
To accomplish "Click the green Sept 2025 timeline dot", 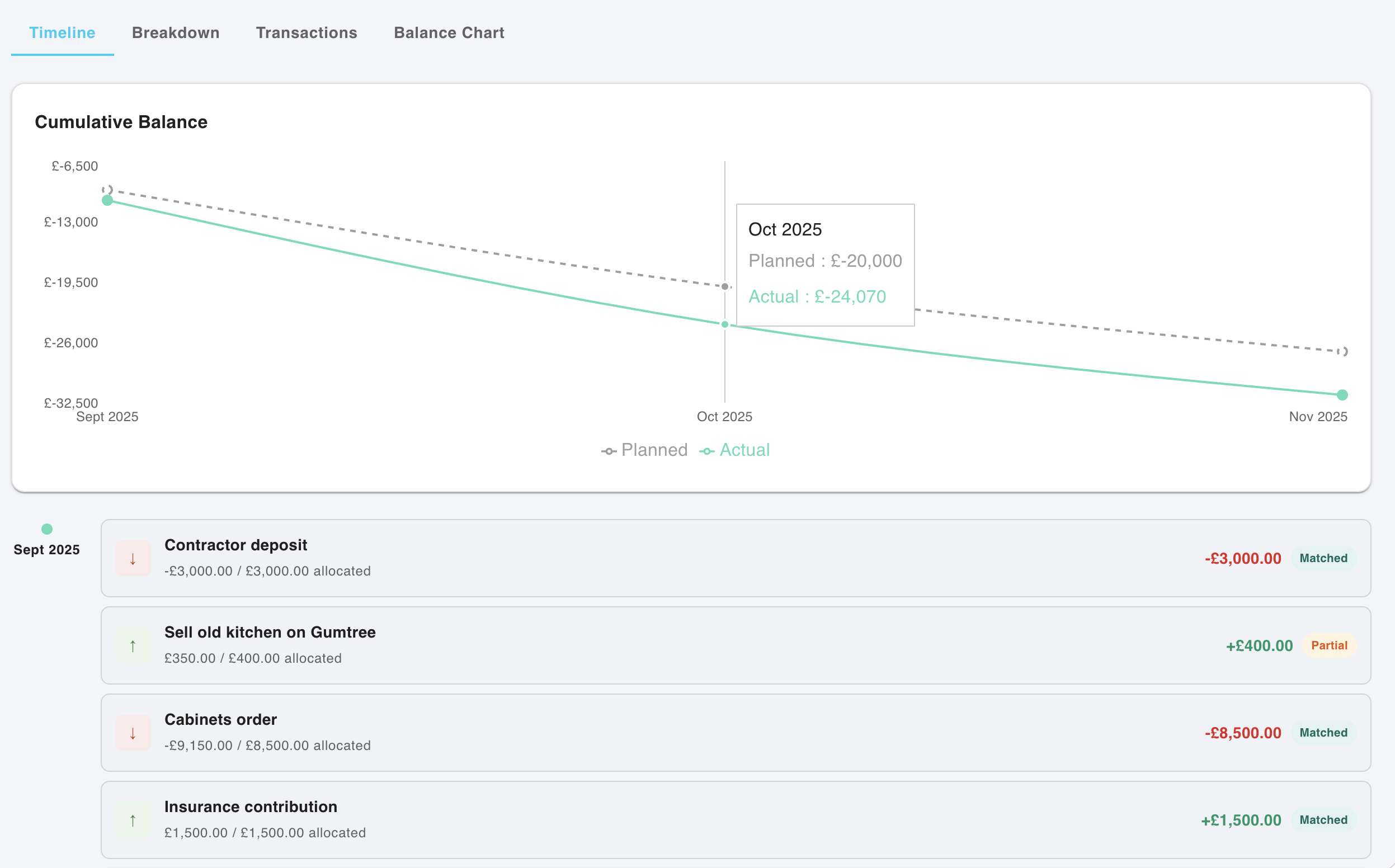I will [47, 529].
